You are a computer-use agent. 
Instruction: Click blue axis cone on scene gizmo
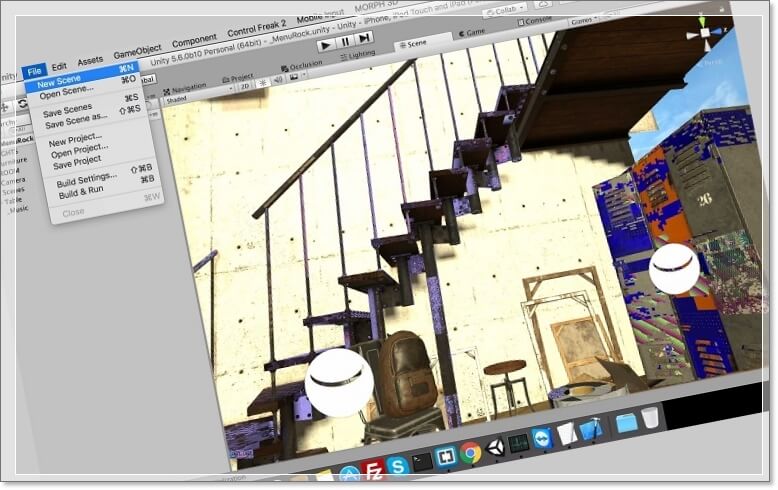(716, 31)
